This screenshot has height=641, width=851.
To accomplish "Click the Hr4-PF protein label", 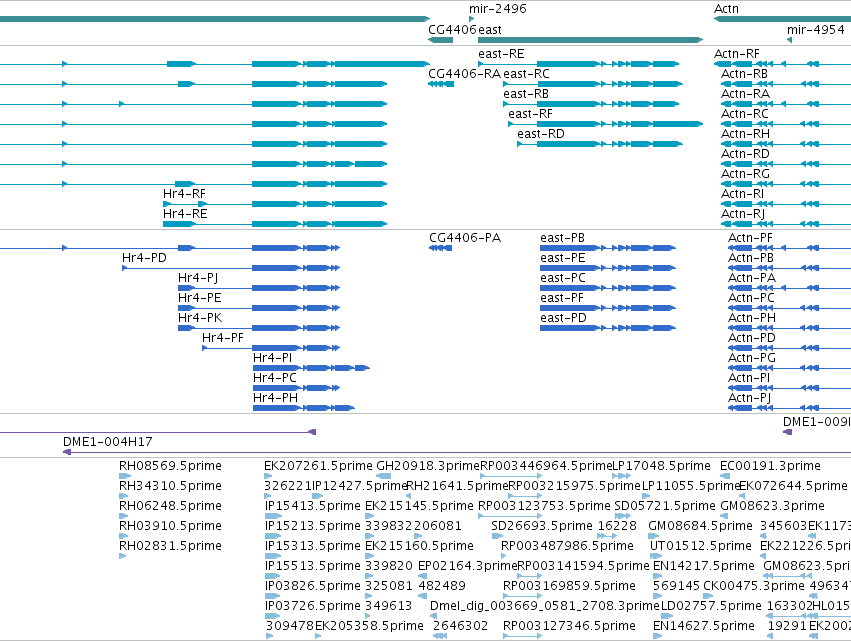I will [223, 339].
